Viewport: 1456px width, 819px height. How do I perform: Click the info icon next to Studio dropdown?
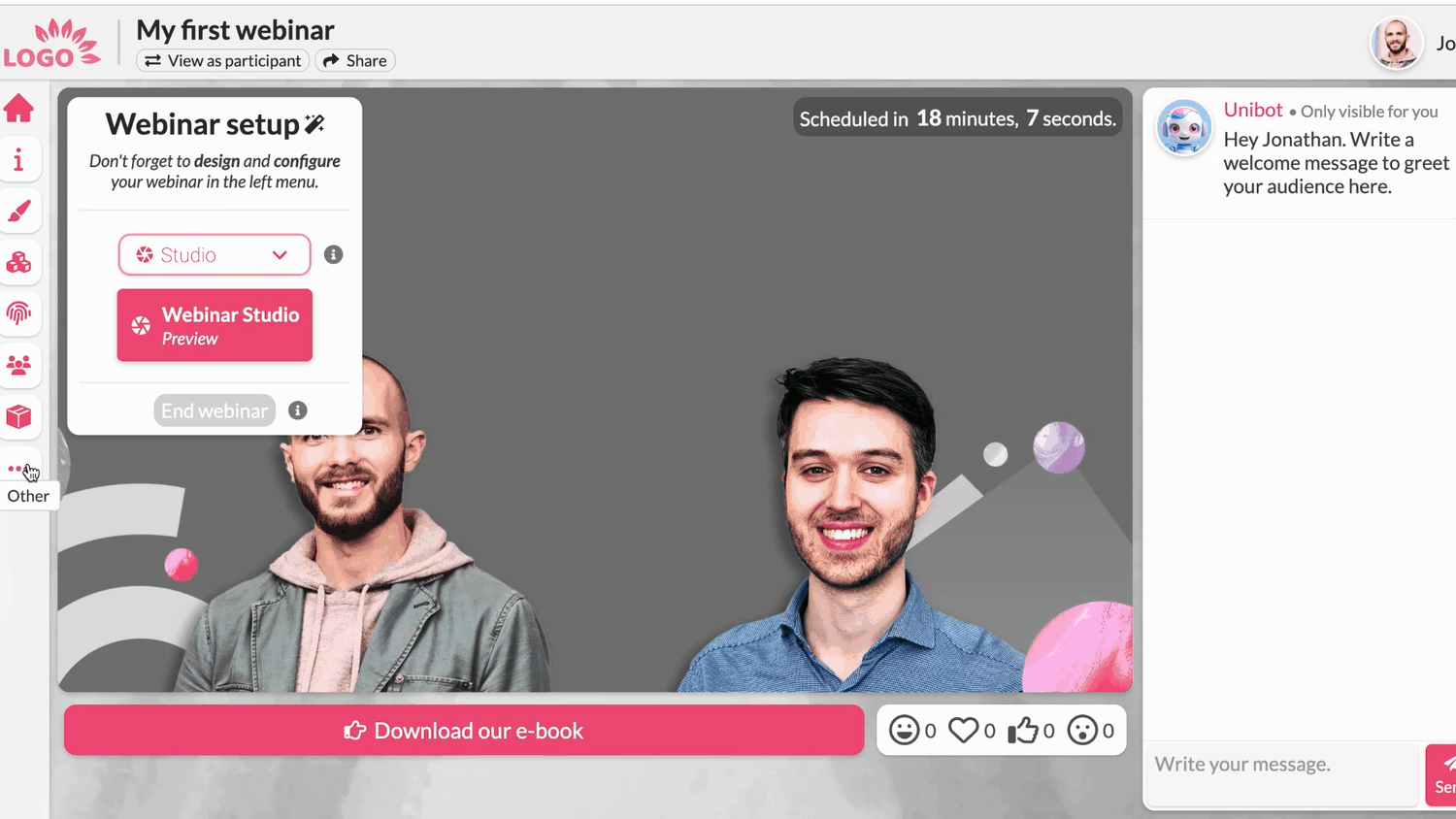333,254
